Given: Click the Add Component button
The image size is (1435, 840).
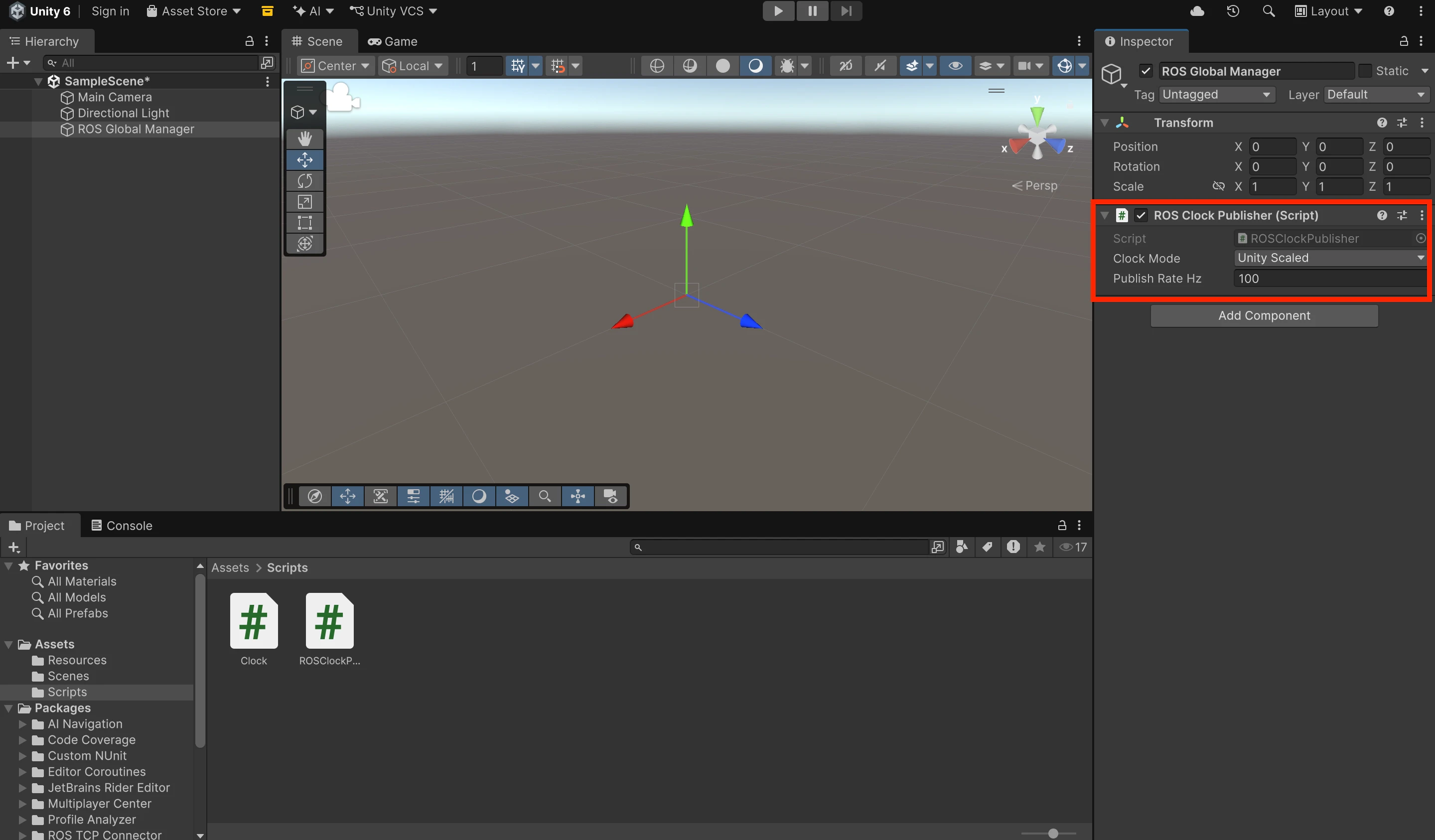Looking at the screenshot, I should pyautogui.click(x=1264, y=315).
